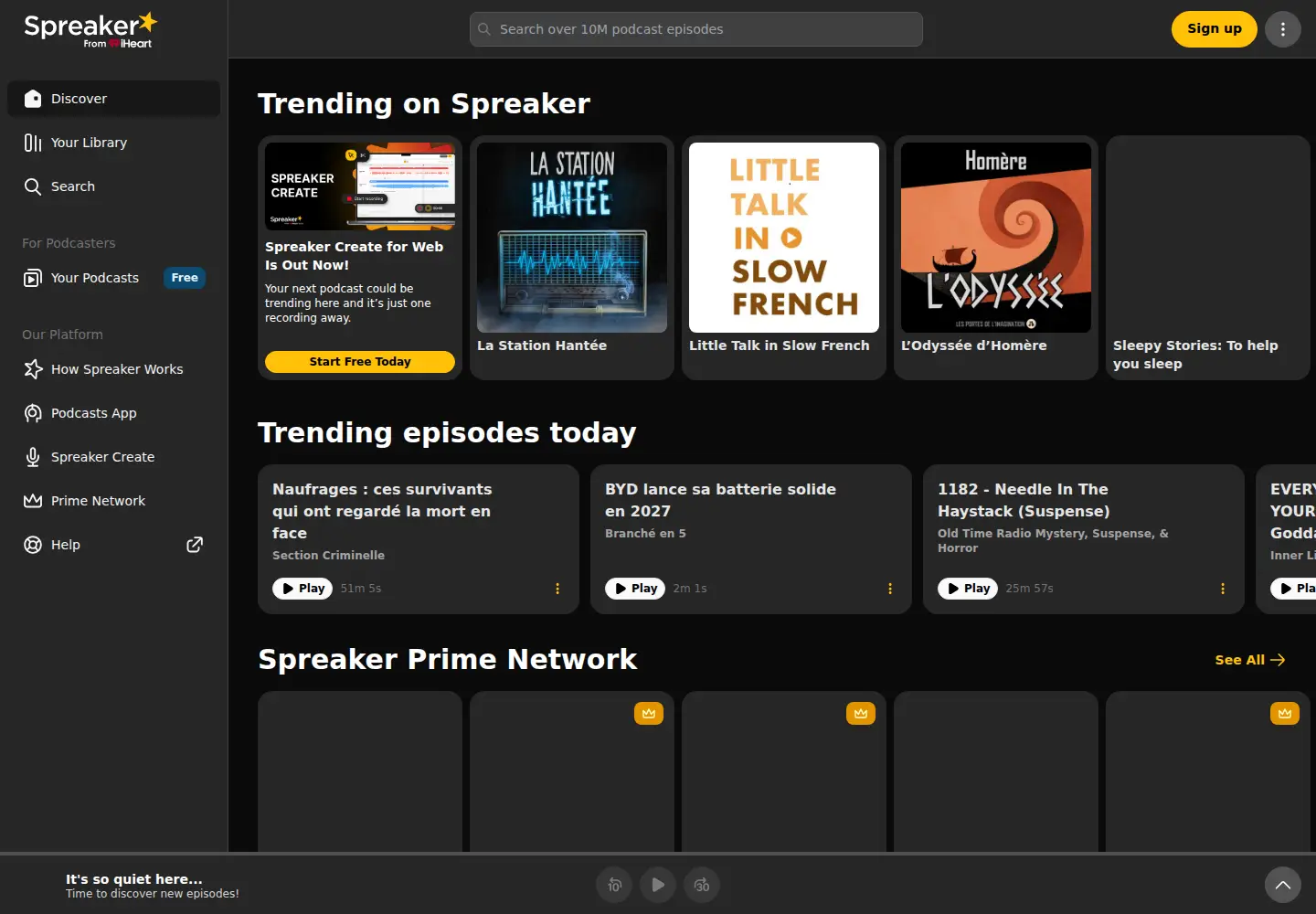The image size is (1316, 914).
Task: Click the Sign up button
Action: pyautogui.click(x=1215, y=29)
